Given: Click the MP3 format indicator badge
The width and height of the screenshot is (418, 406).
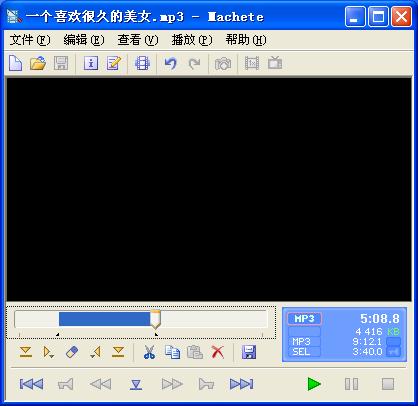Looking at the screenshot, I should click(x=304, y=319).
